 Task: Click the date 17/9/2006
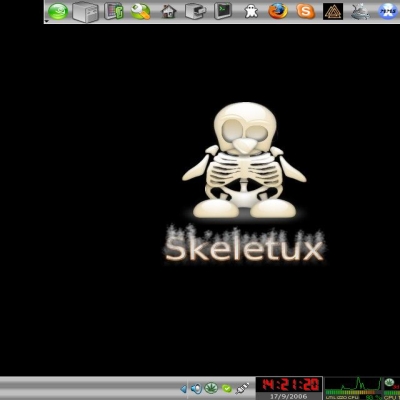click(289, 396)
